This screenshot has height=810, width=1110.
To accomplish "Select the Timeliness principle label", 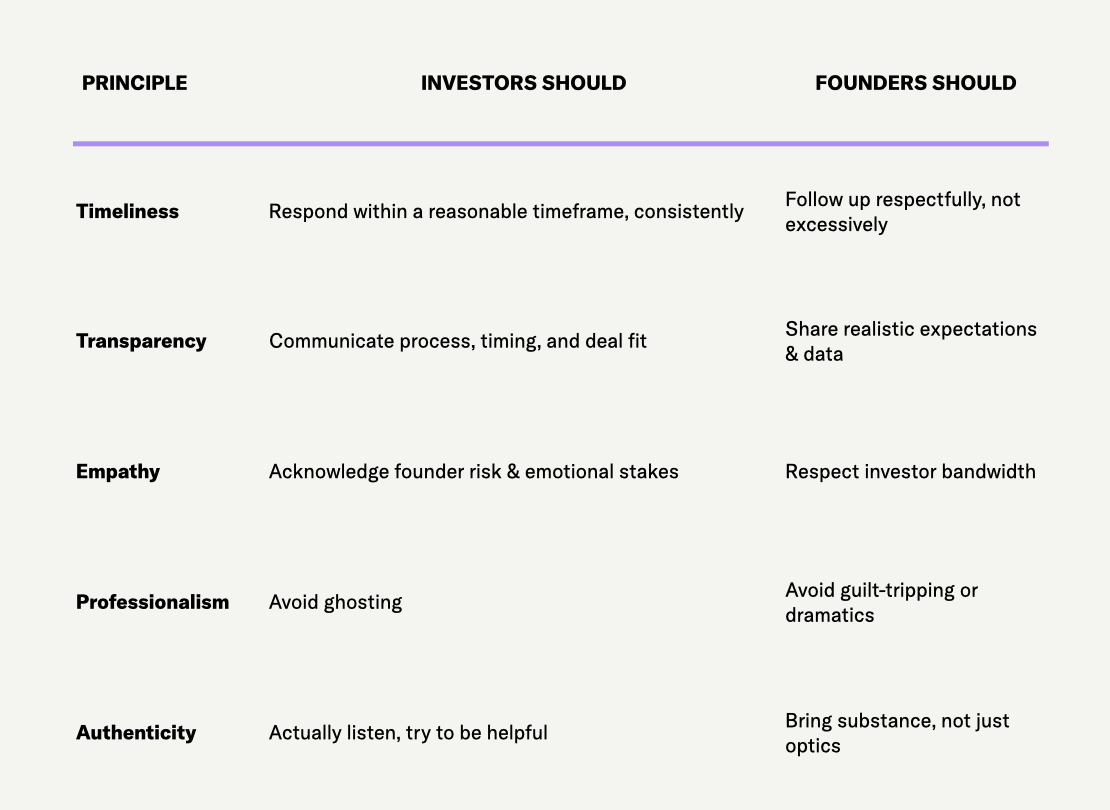I will click(127, 211).
